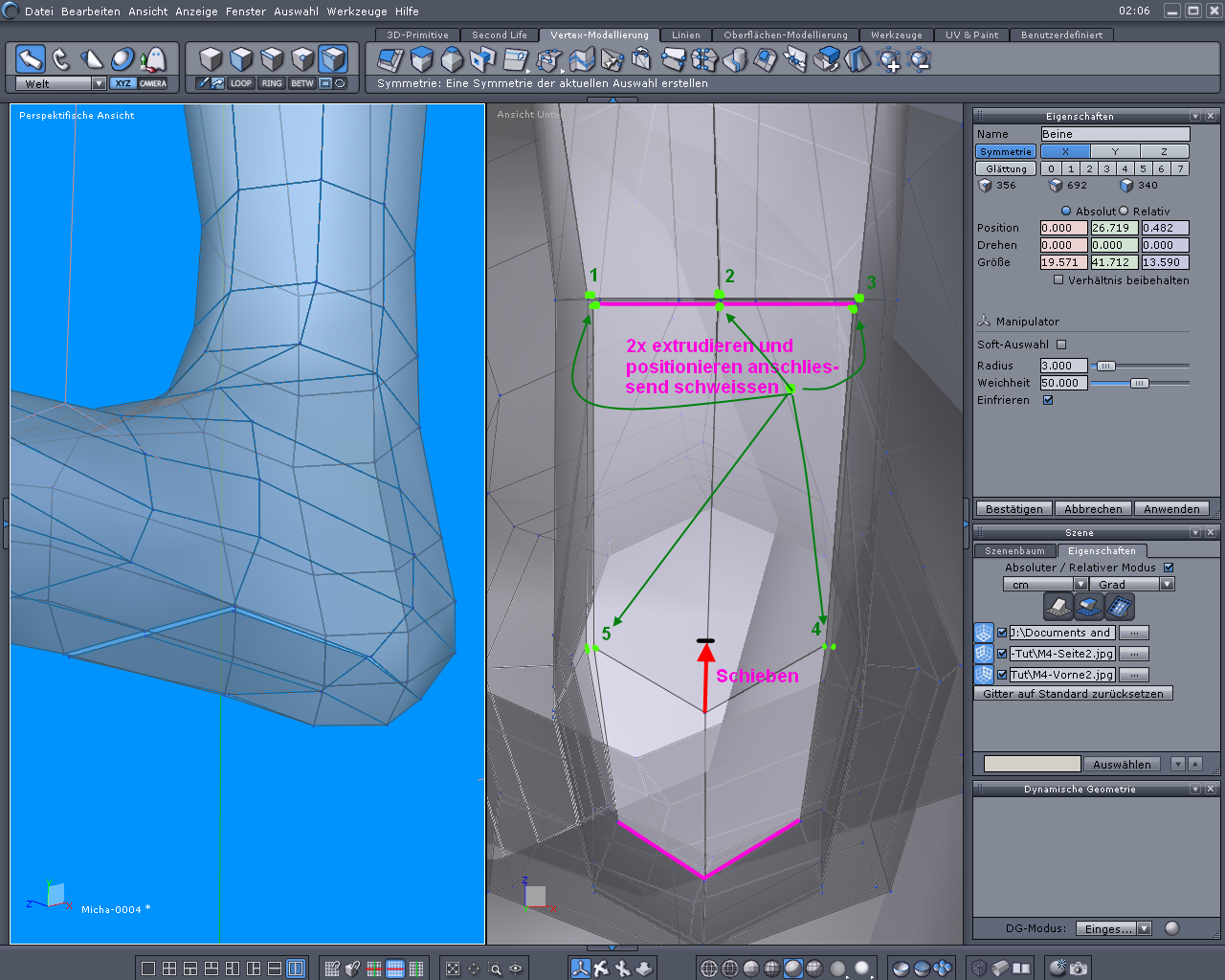Expand the DG-Modus dropdown
The height and width of the screenshot is (980, 1225).
click(1145, 929)
